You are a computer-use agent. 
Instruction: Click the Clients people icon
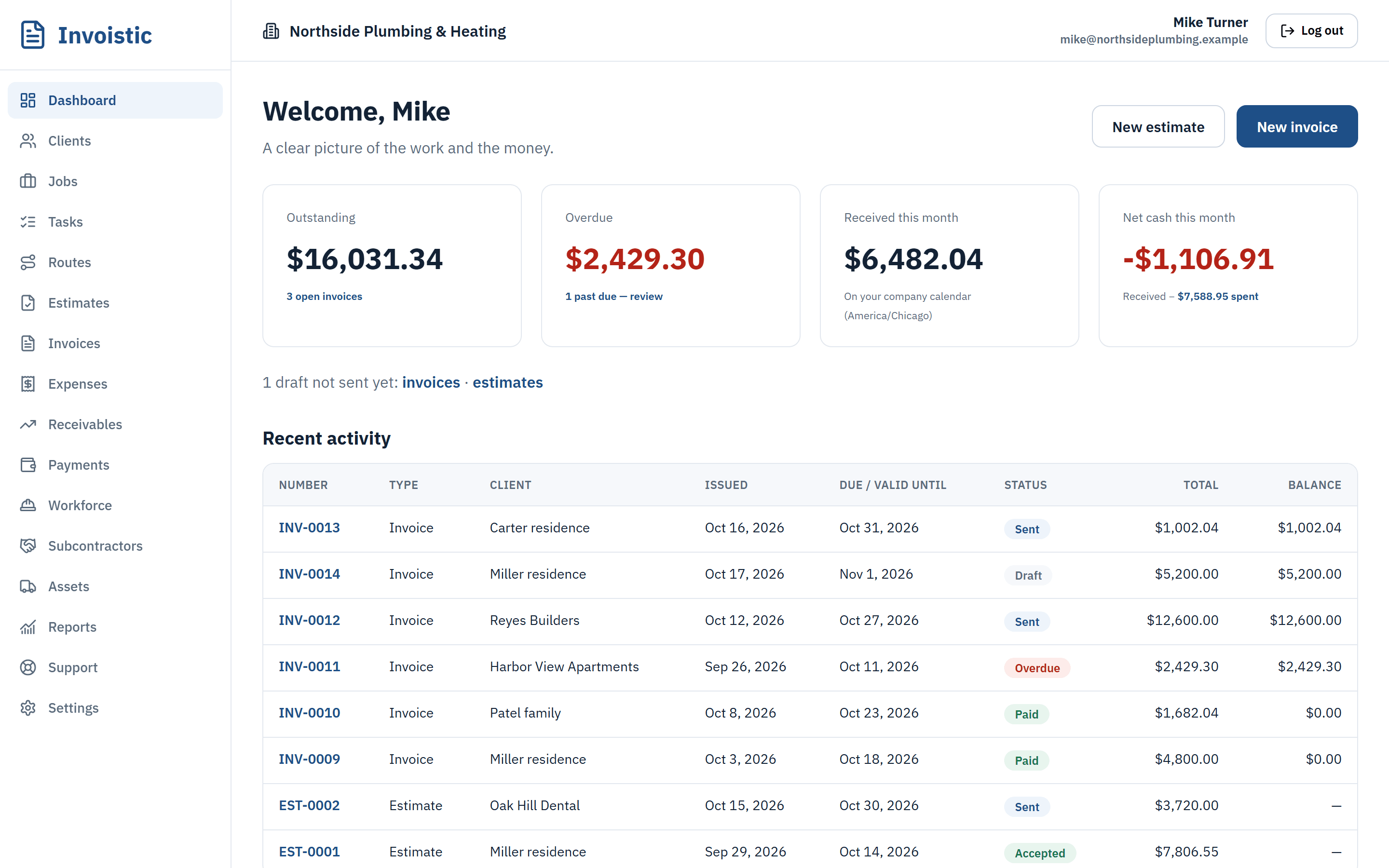coord(28,141)
